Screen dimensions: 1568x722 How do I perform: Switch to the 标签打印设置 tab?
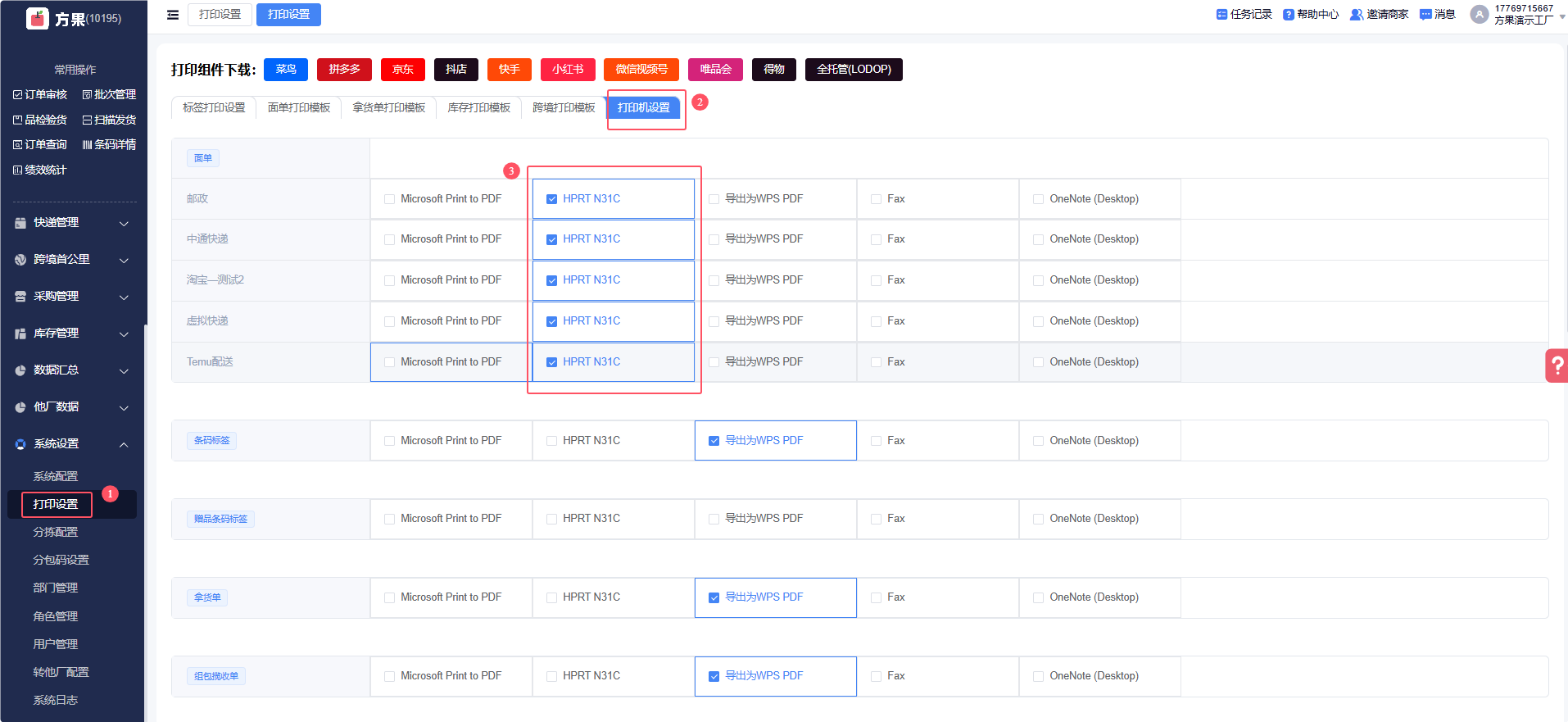click(214, 108)
